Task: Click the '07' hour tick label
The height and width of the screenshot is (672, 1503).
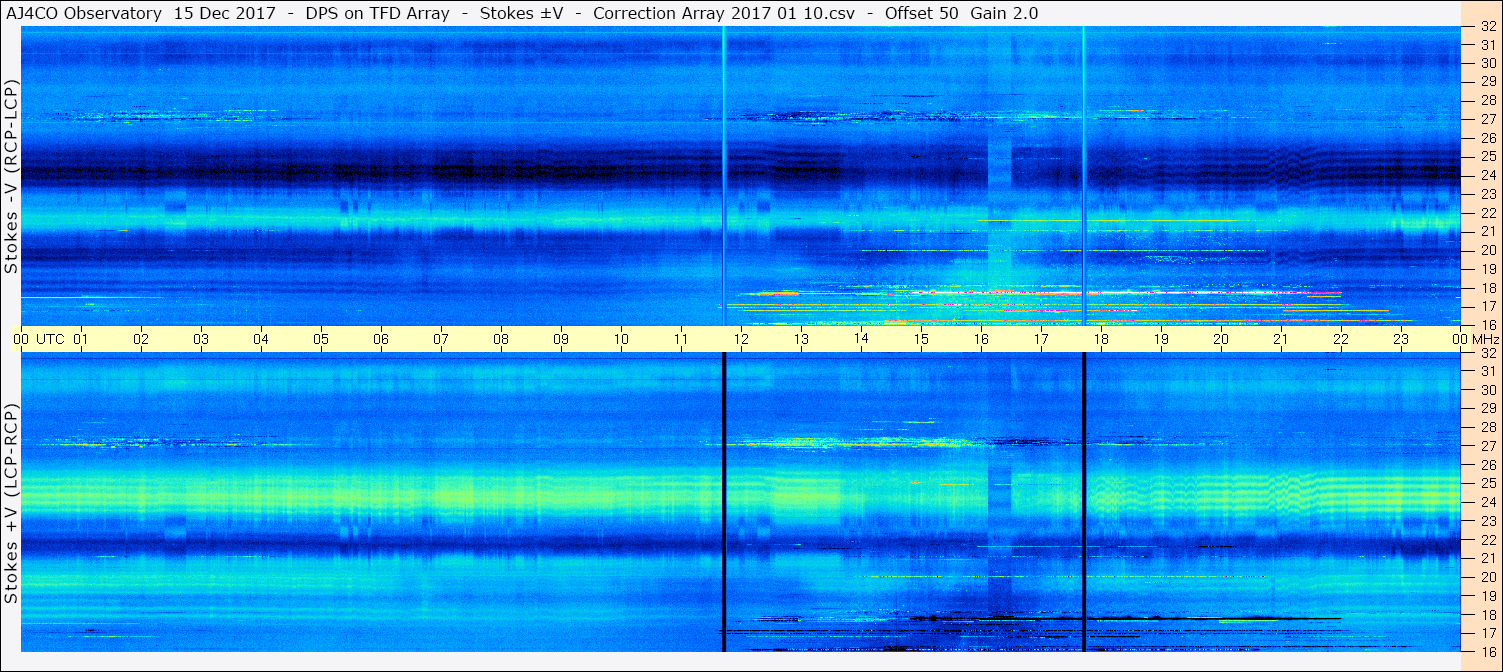Action: pos(441,339)
